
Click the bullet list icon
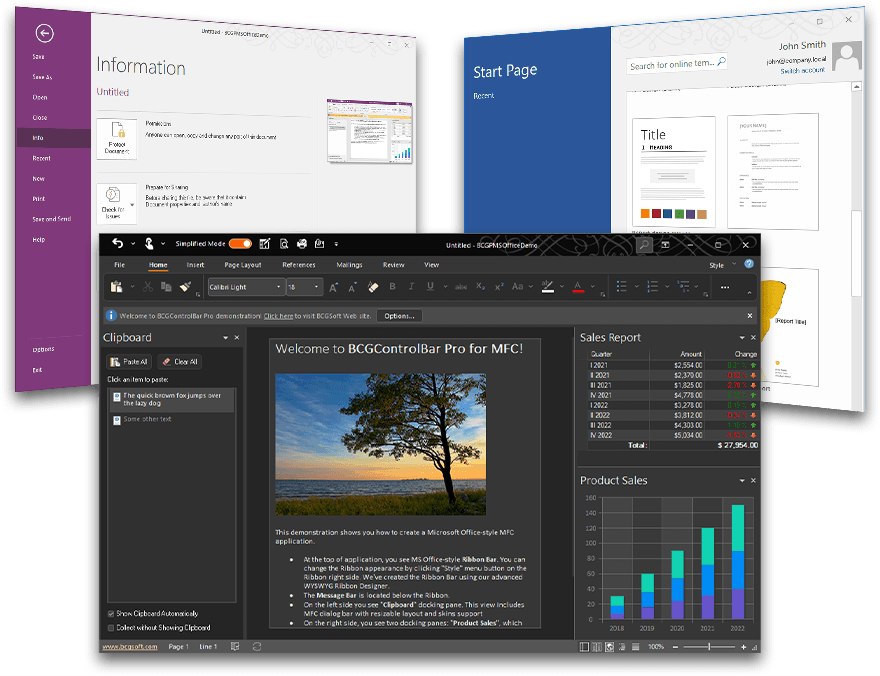tap(621, 287)
